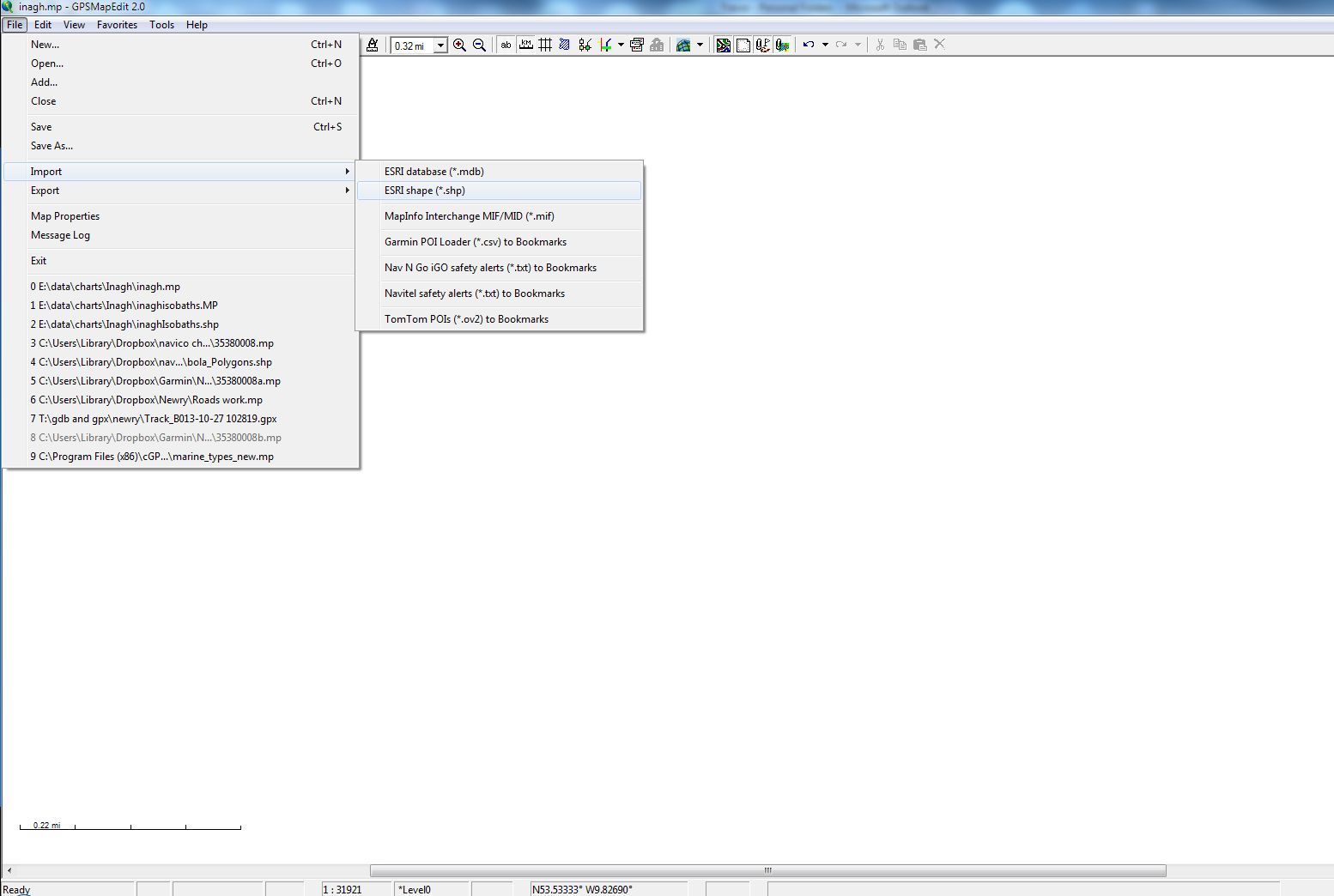Click the horizontal scrollbar left arrow
Screen dimensions: 1334x896
pyautogui.click(x=9, y=870)
